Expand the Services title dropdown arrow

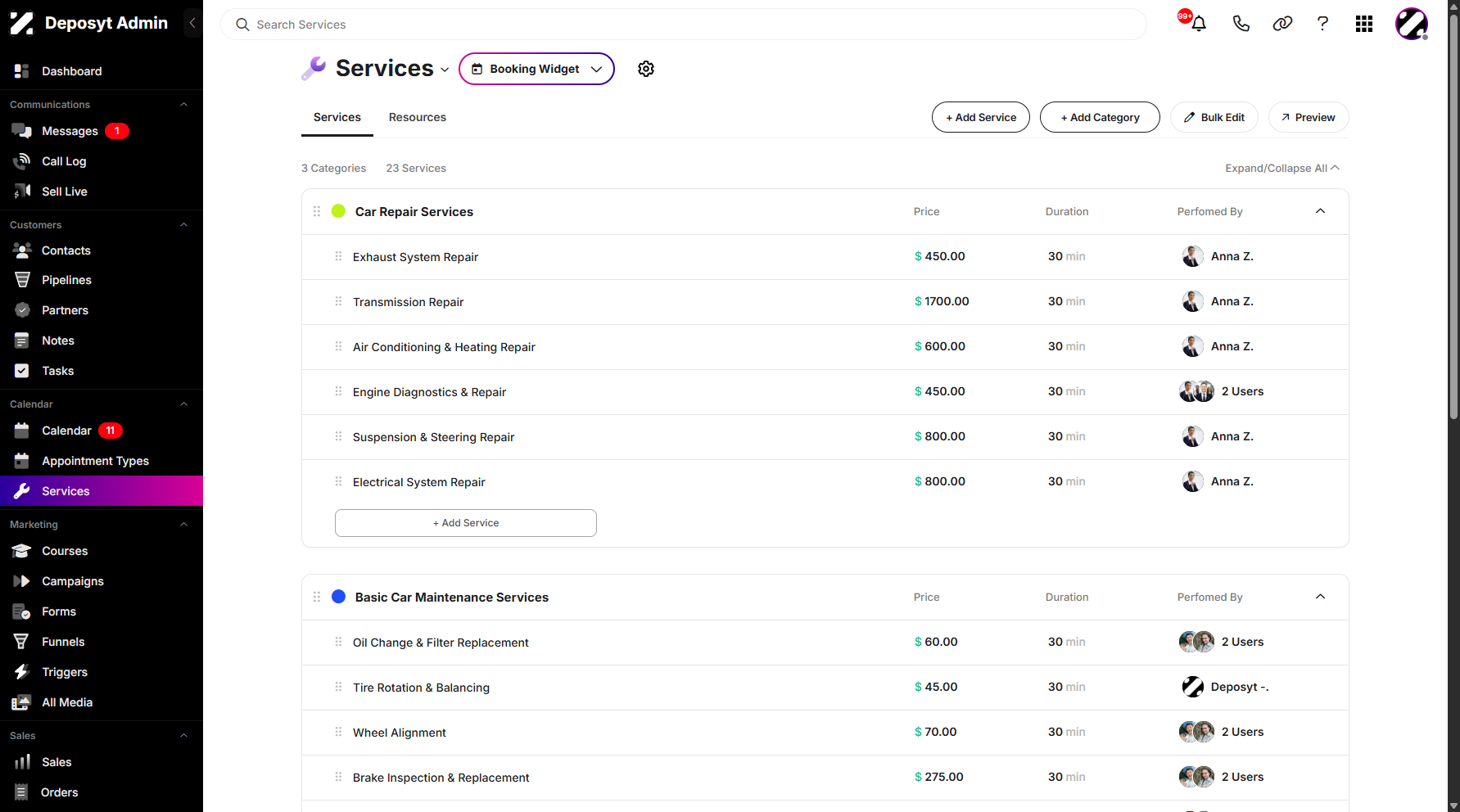tap(445, 70)
